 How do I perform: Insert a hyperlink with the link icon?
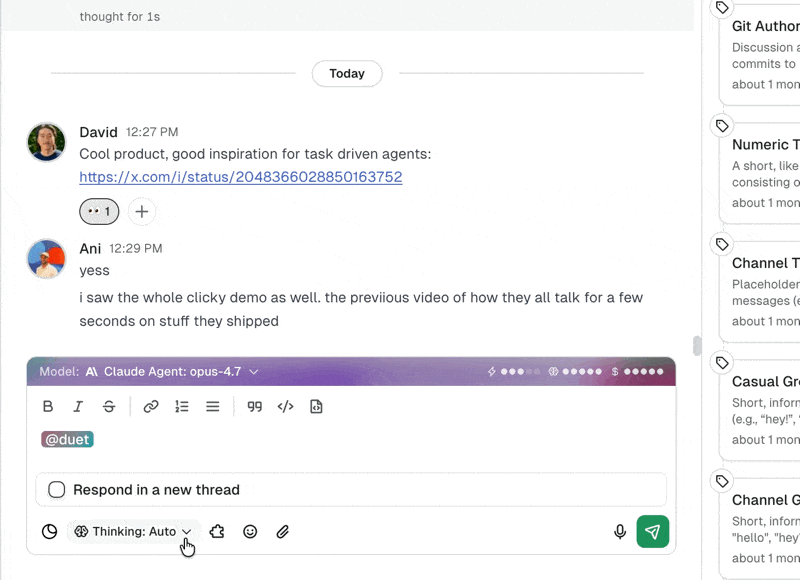[151, 407]
